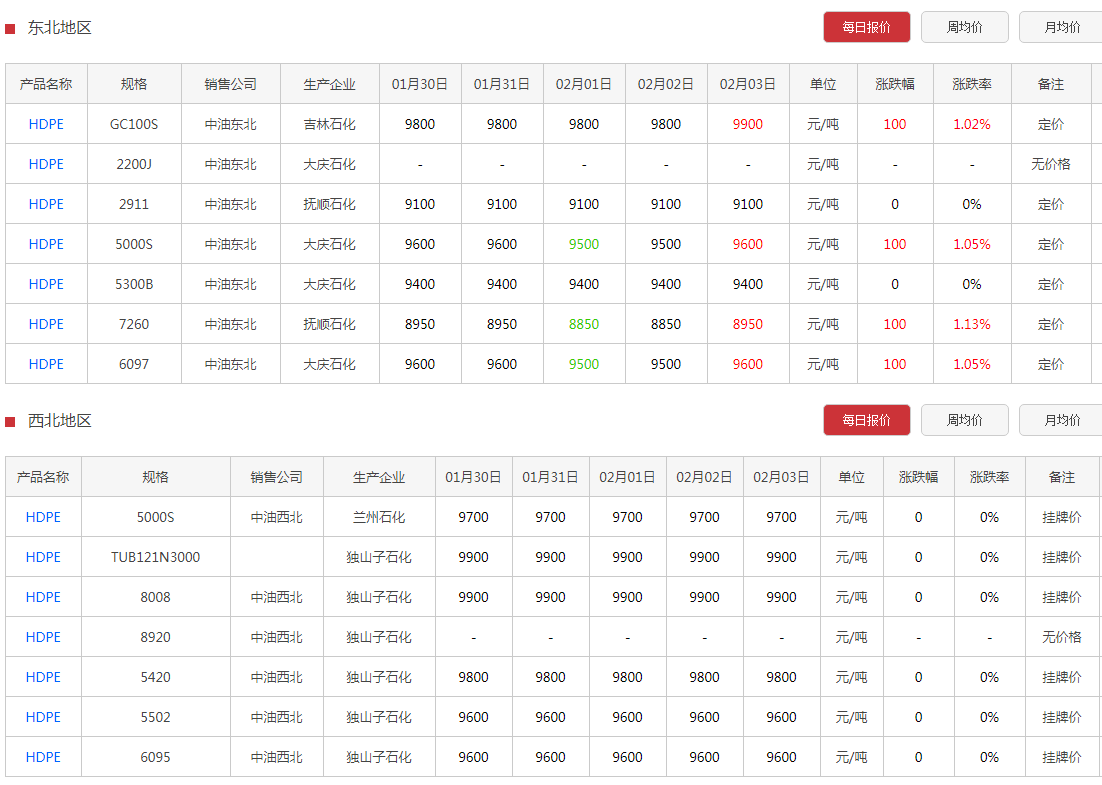
Task: Click 涨跌幅 header in 东北地区 table
Action: pyautogui.click(x=895, y=84)
